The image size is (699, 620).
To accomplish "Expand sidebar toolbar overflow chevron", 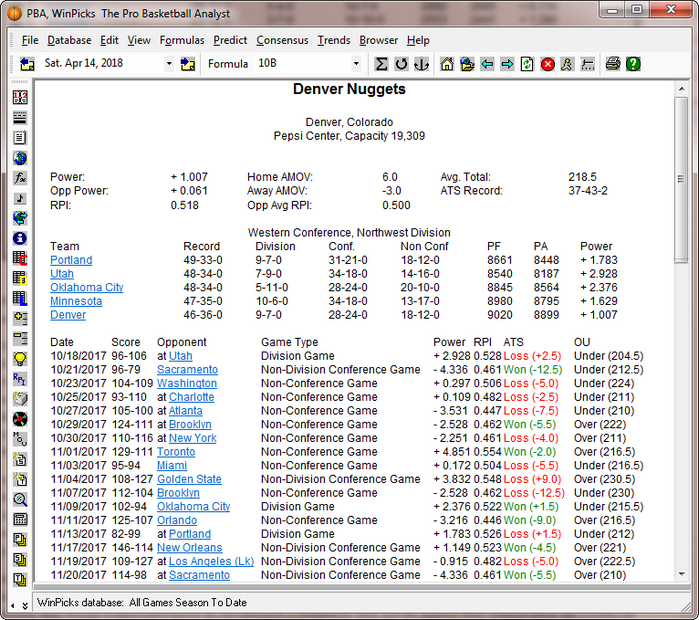I will click(x=25, y=605).
